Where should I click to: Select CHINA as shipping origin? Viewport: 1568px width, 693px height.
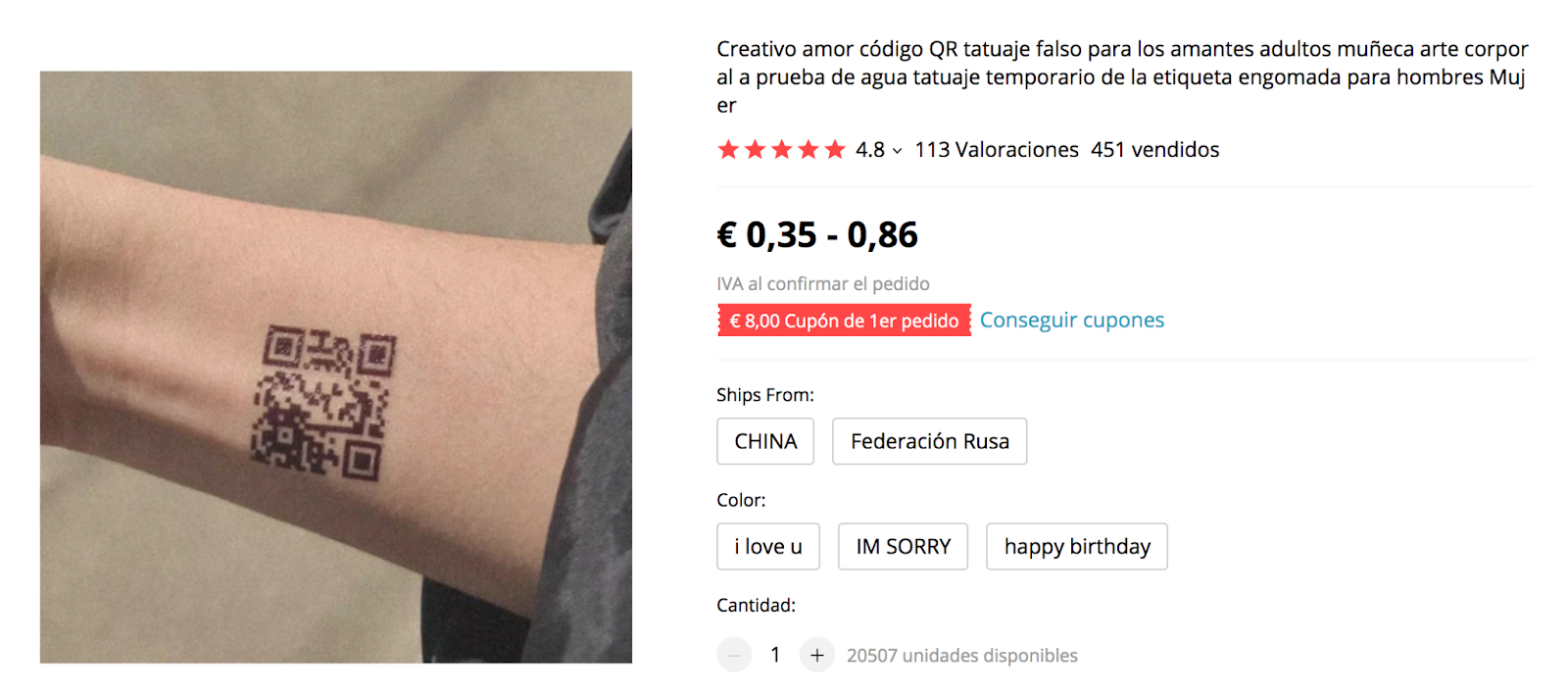pos(765,441)
